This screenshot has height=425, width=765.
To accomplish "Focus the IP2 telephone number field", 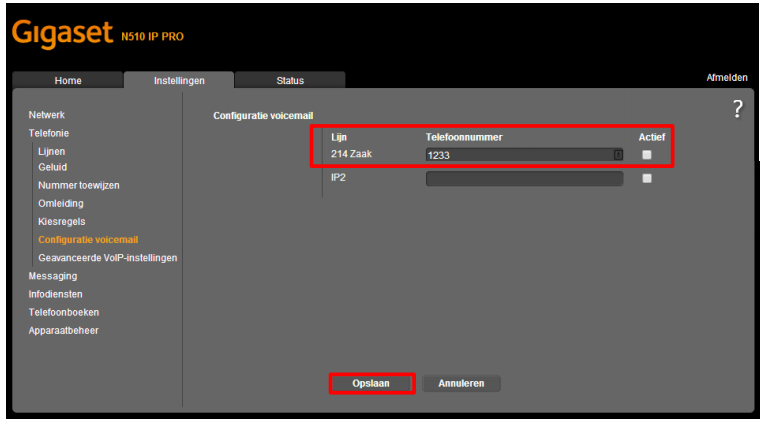I will 524,179.
